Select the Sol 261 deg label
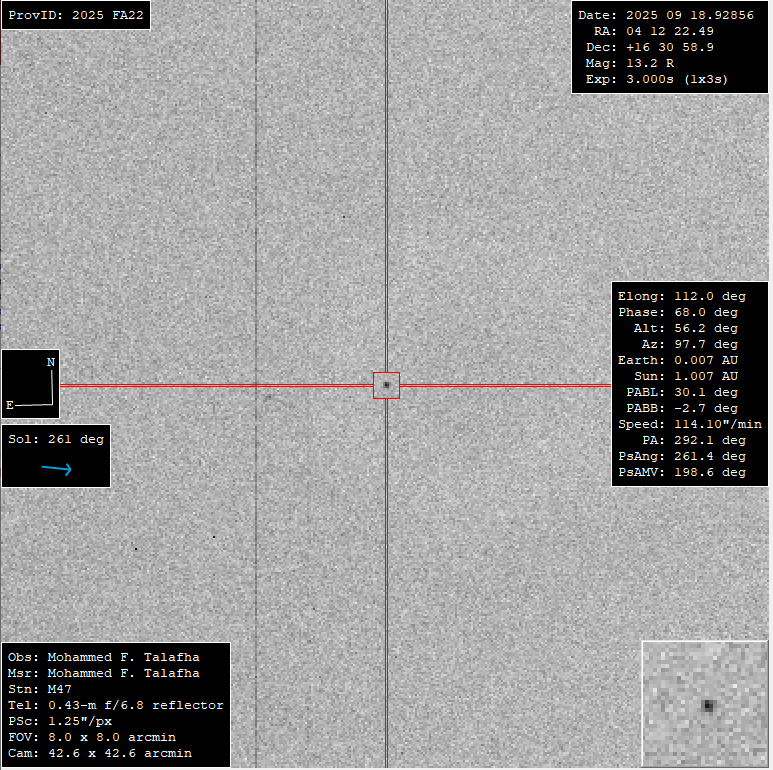The image size is (773, 770). 55,439
